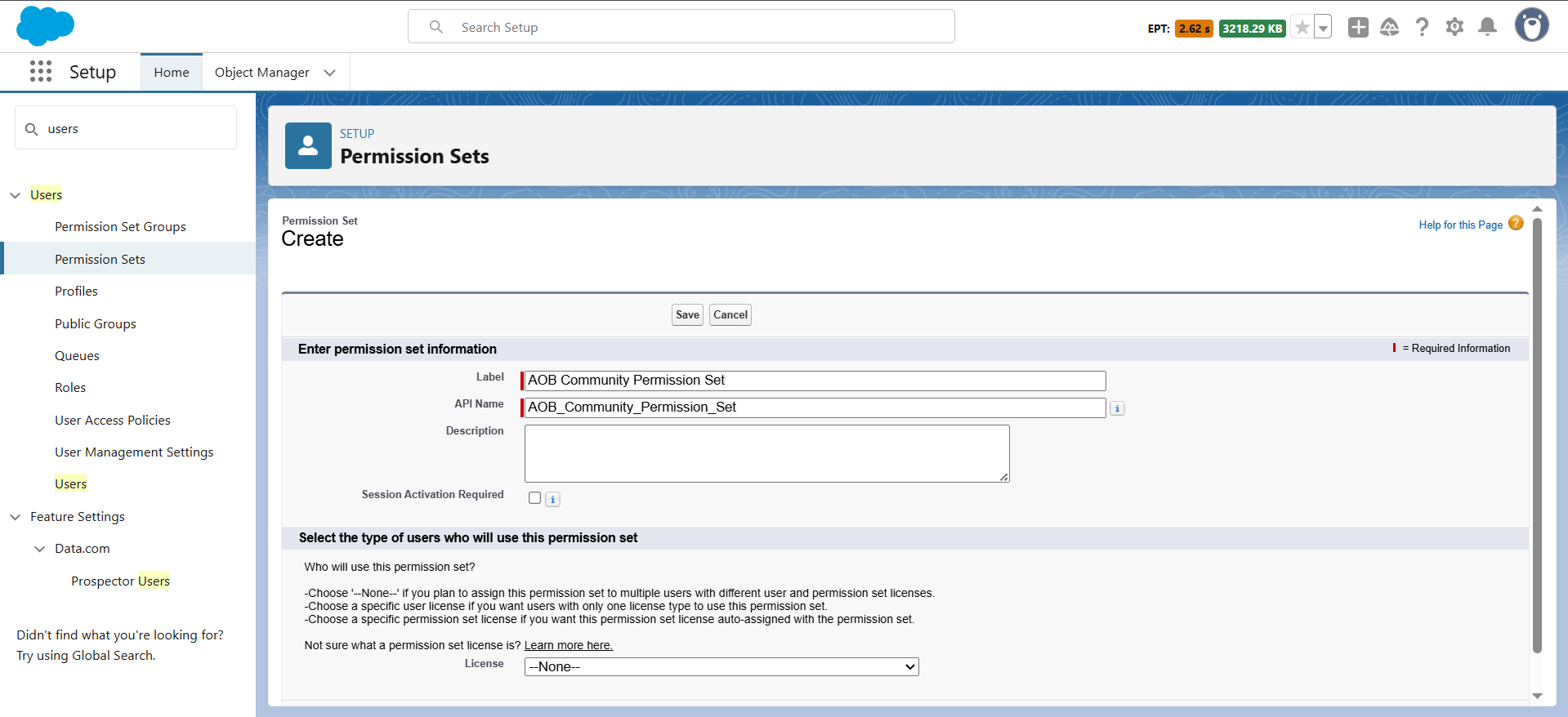Open the App Launcher grid icon

tap(41, 72)
